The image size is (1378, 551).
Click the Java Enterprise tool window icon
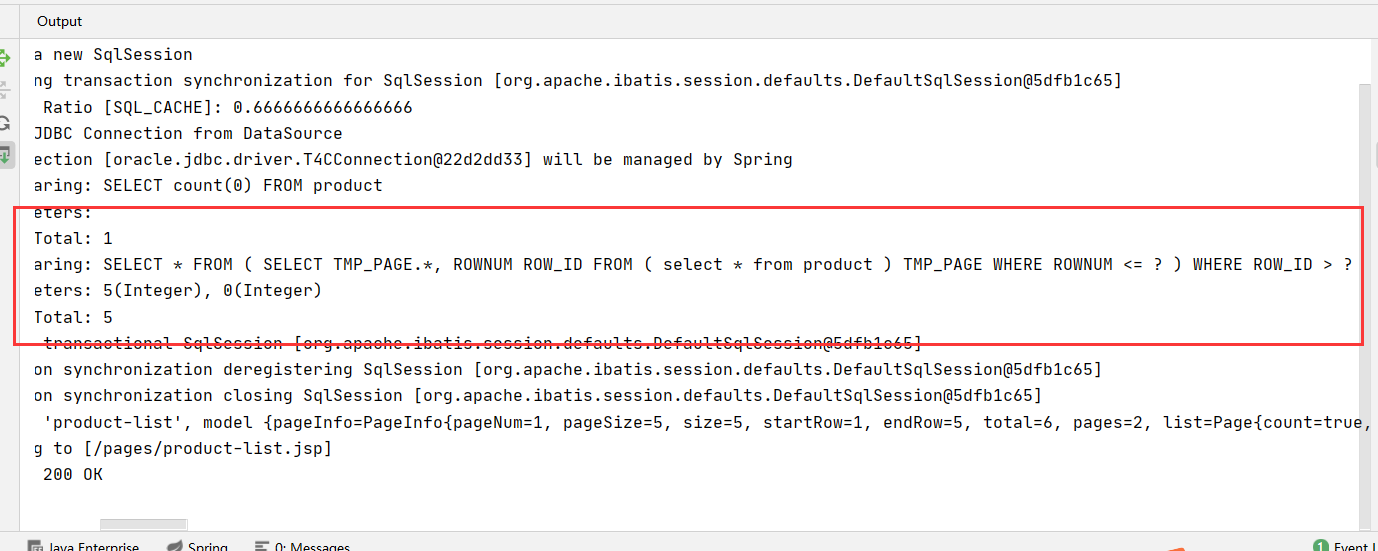(x=37, y=547)
